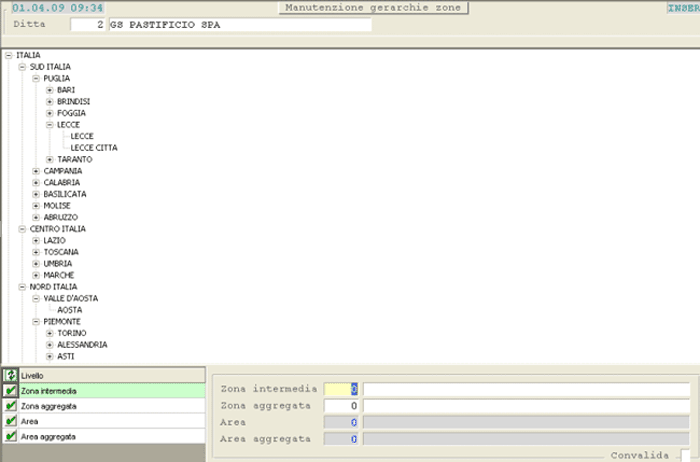
Task: Toggle the Zona aggregata level checkmark
Action: (10, 406)
